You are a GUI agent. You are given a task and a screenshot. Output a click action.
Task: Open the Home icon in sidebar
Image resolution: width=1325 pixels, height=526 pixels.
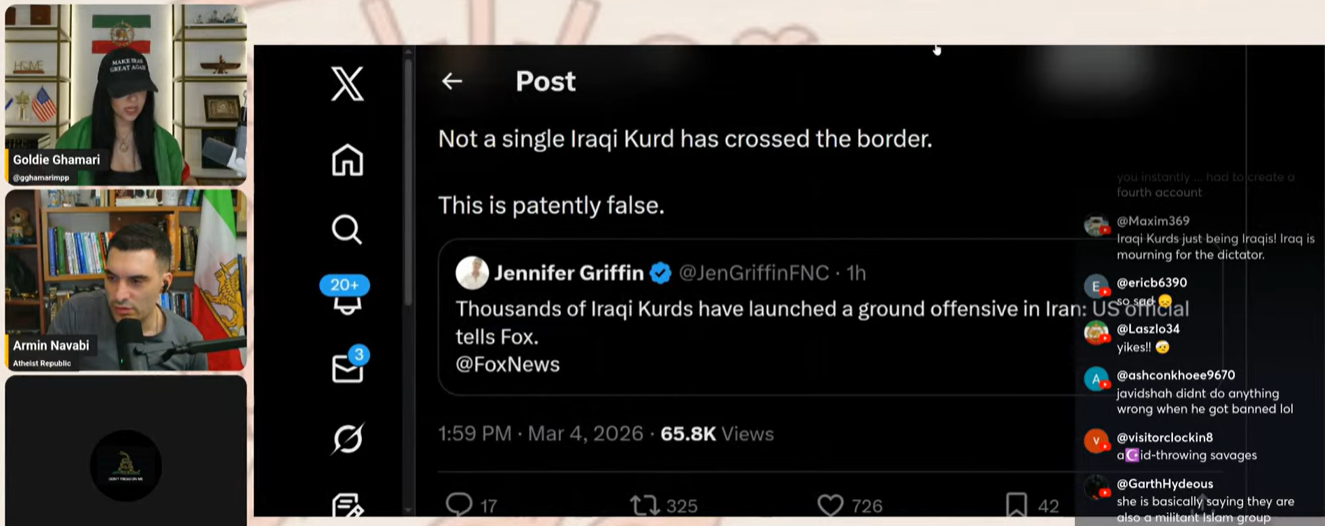(x=347, y=160)
